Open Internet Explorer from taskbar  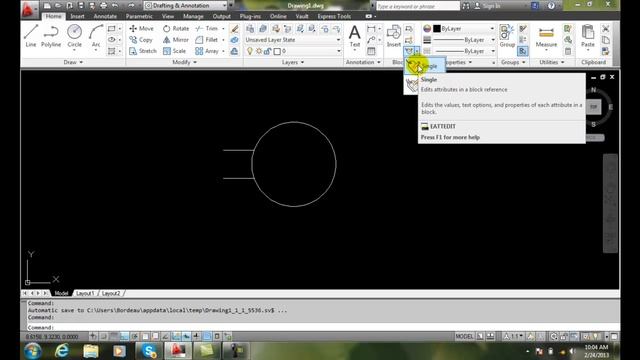point(62,351)
